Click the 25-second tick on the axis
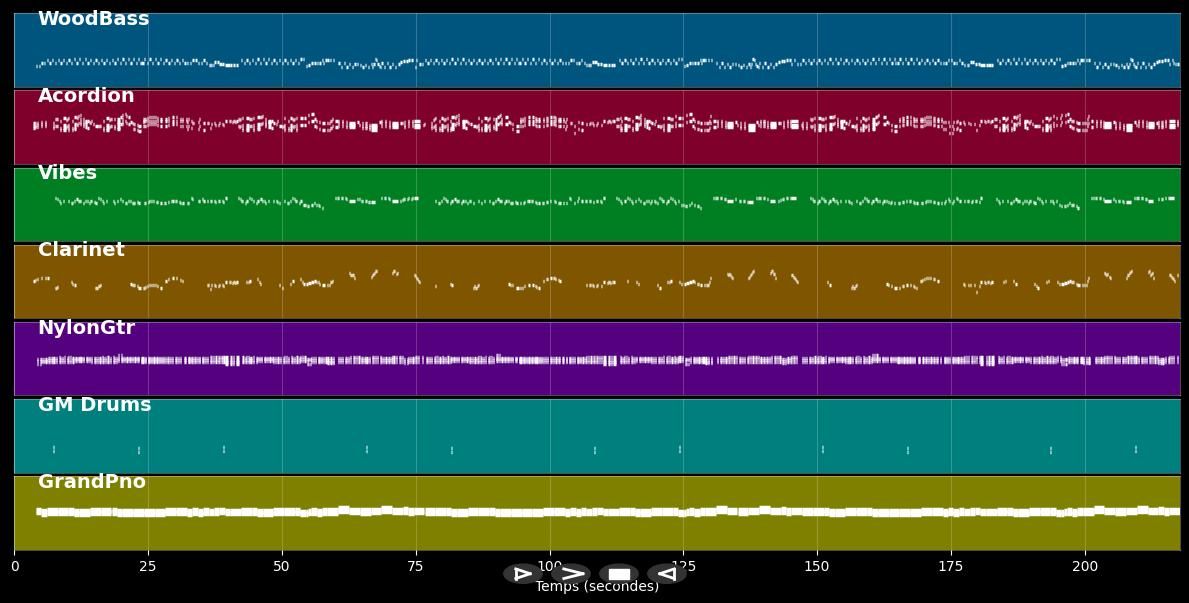This screenshot has width=1189, height=603. coord(148,566)
